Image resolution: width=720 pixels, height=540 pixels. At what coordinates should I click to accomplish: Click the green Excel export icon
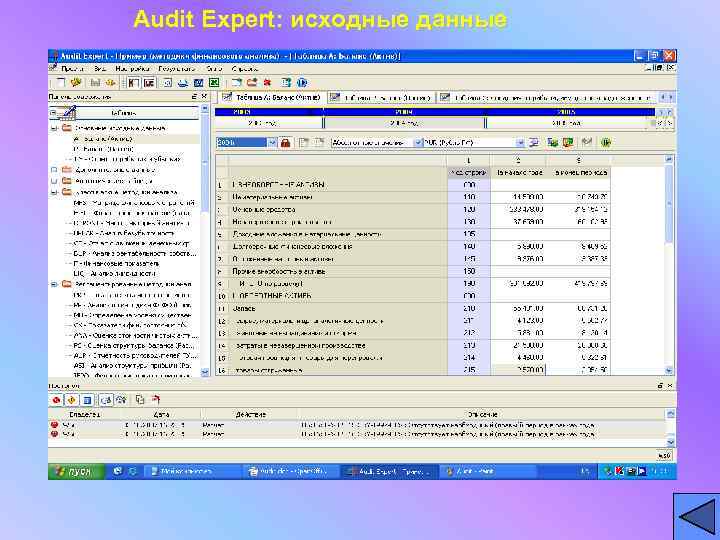pyautogui.click(x=214, y=83)
